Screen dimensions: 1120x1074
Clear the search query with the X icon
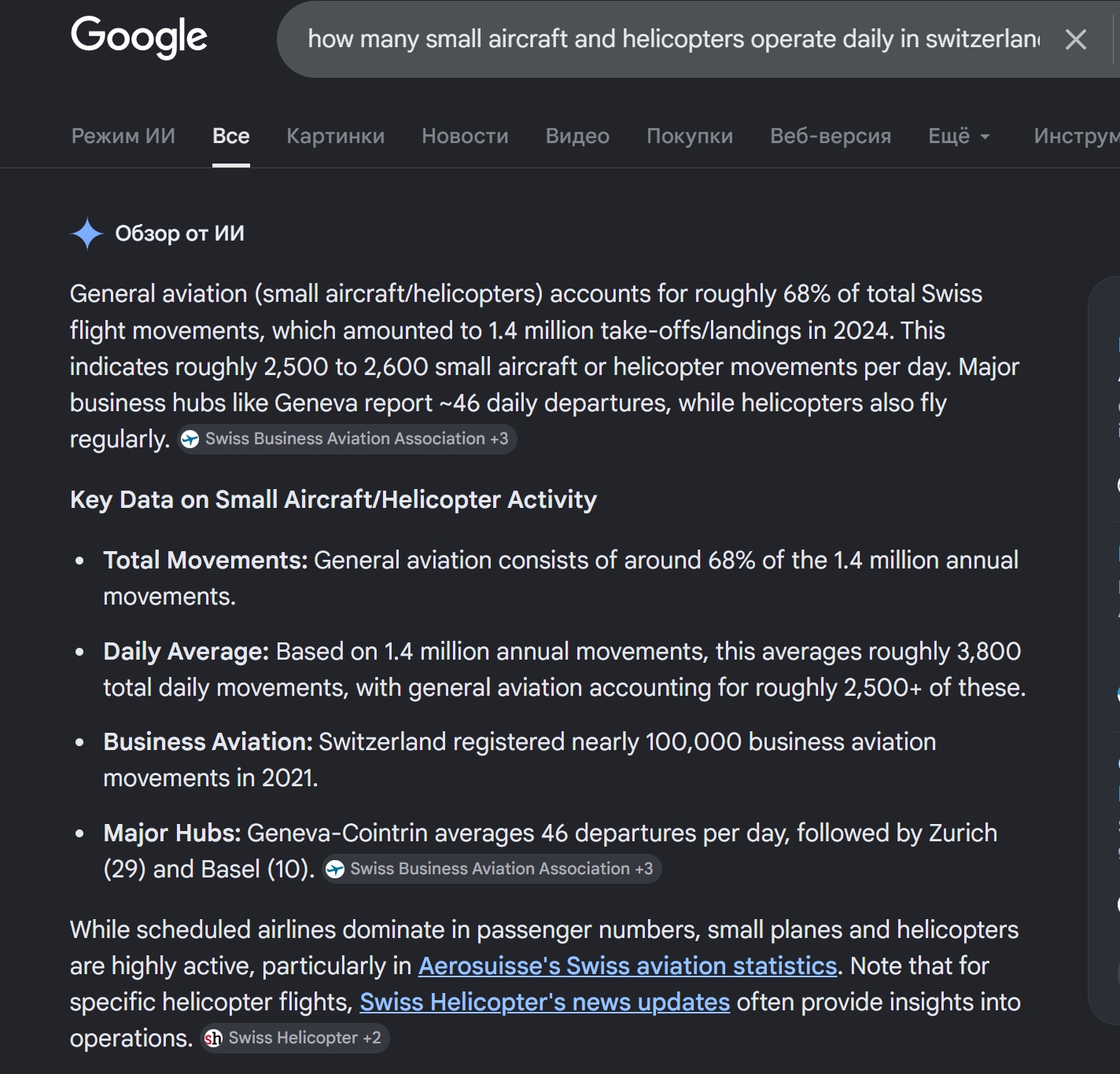coord(1075,39)
